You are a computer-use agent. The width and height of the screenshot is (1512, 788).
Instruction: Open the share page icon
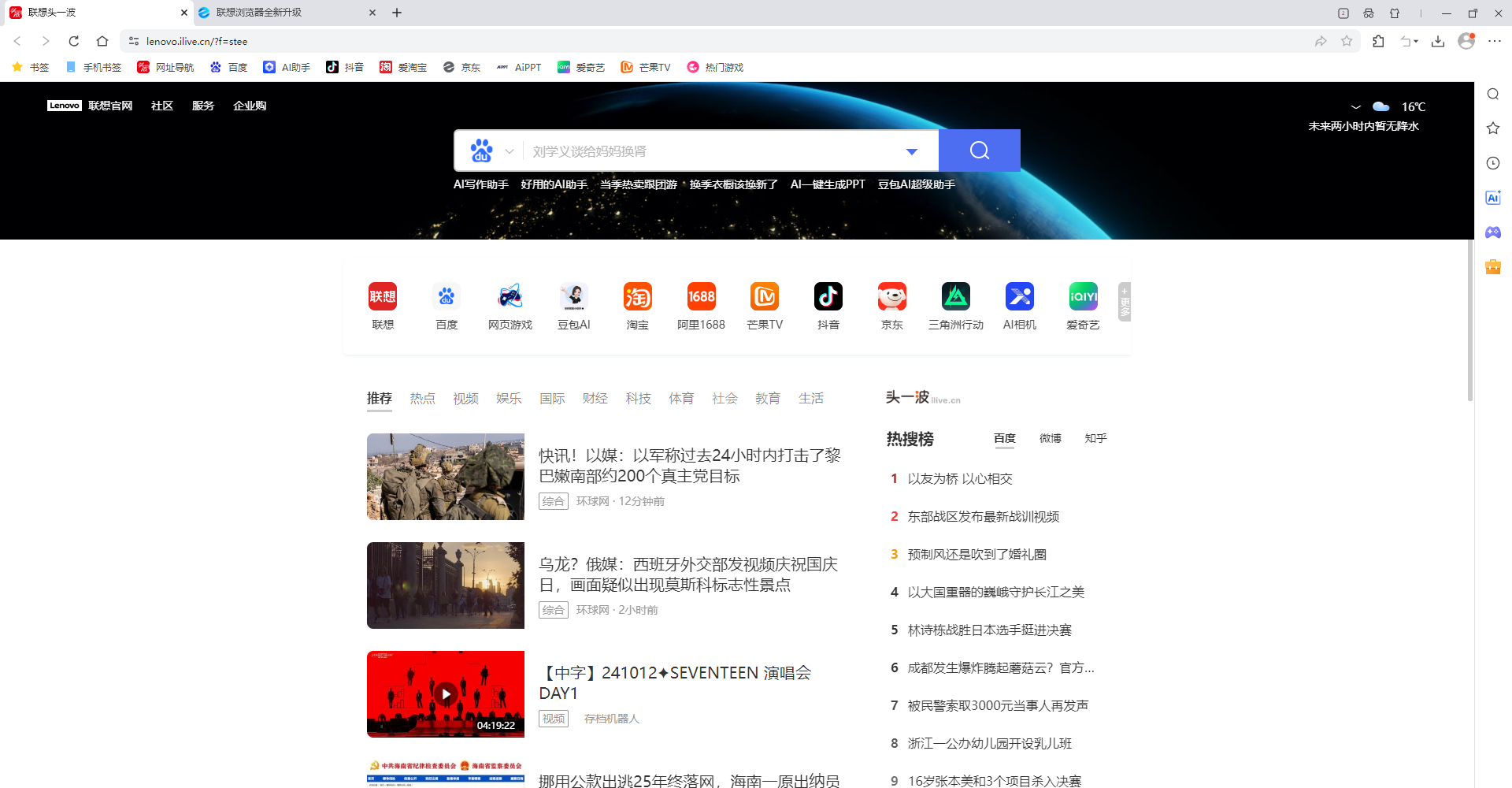(x=1321, y=41)
